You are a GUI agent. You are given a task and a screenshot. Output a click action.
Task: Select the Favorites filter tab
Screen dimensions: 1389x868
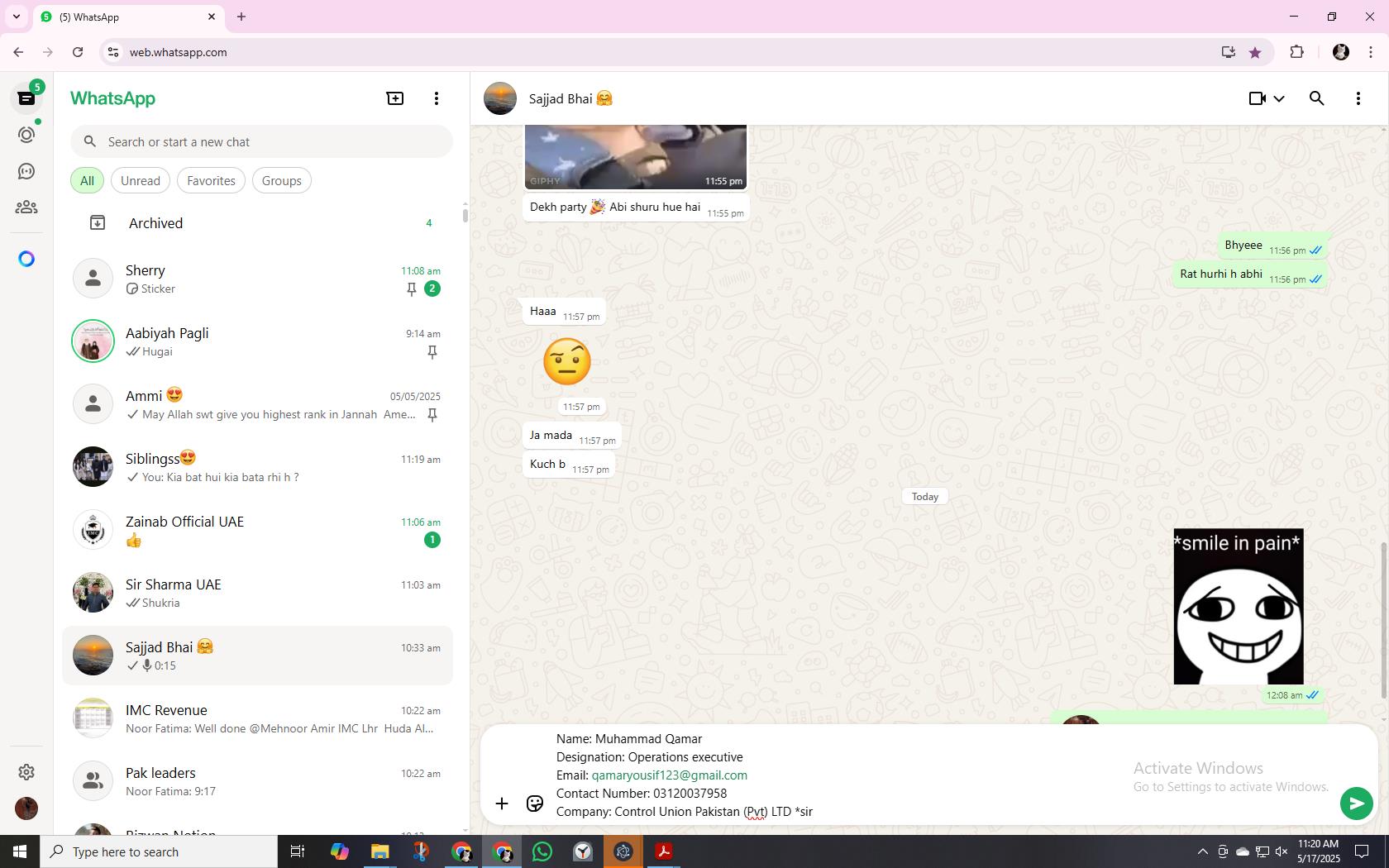click(211, 181)
